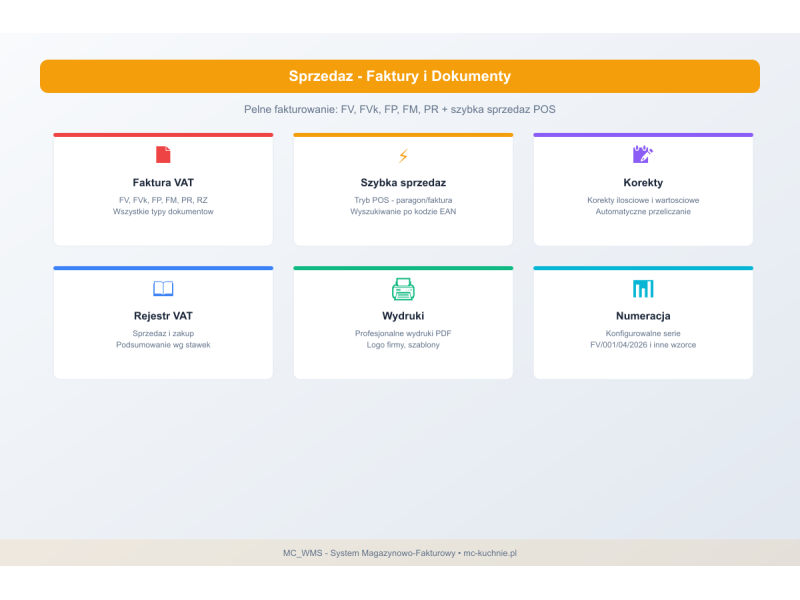Open the Numeracja card heading

click(x=643, y=316)
